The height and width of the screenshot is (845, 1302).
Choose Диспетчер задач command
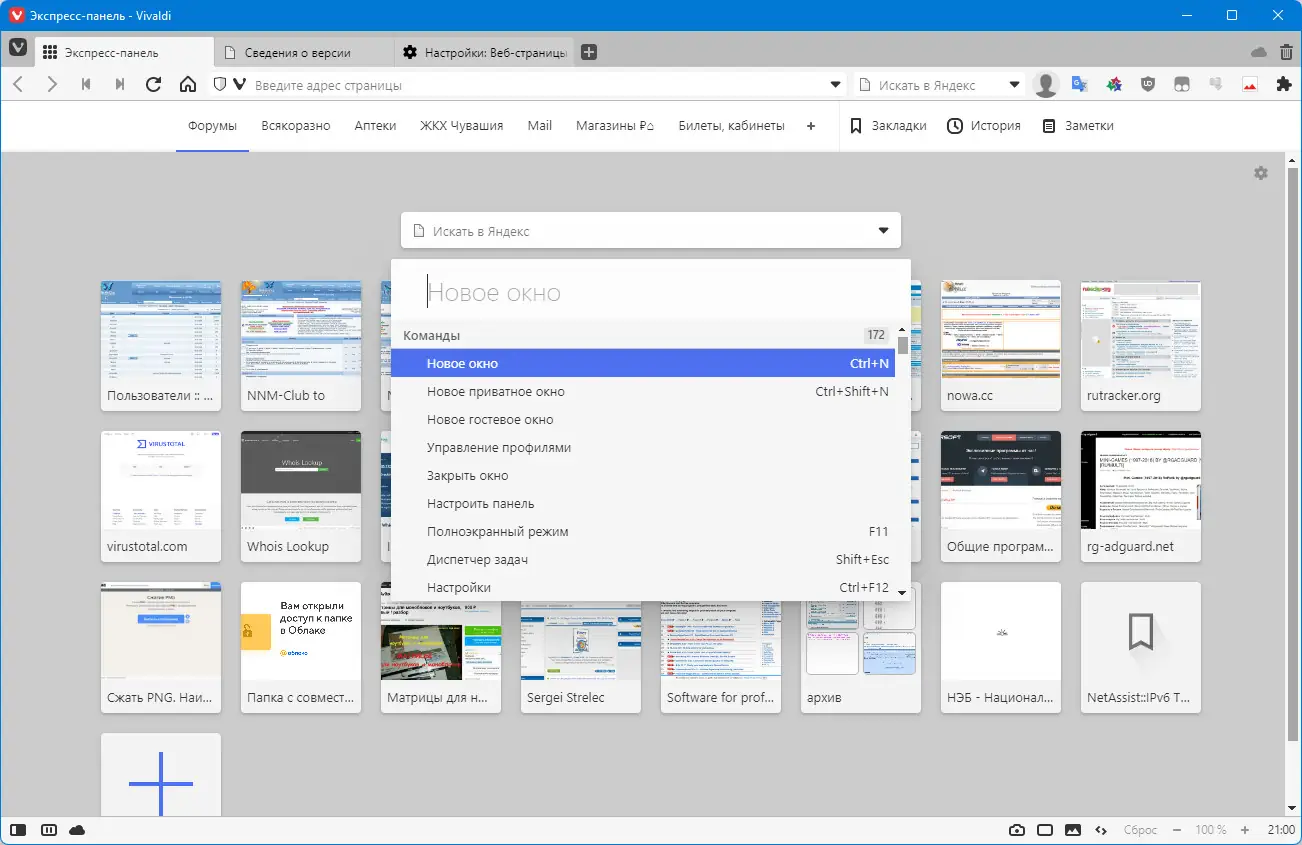[644, 559]
